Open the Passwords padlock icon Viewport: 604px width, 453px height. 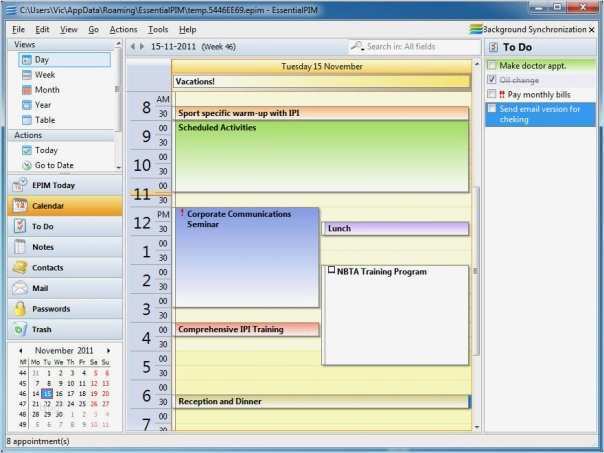click(19, 309)
